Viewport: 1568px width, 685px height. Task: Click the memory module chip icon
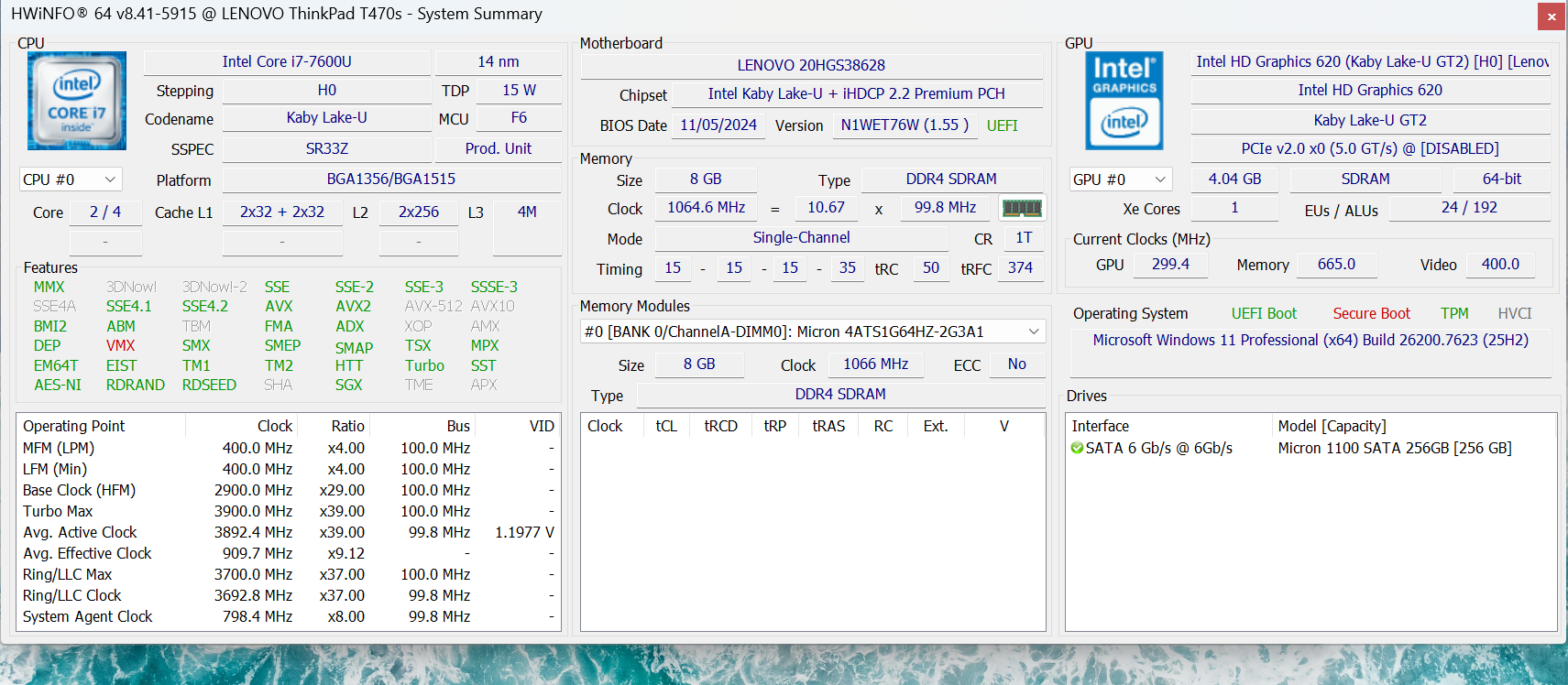pos(1022,208)
